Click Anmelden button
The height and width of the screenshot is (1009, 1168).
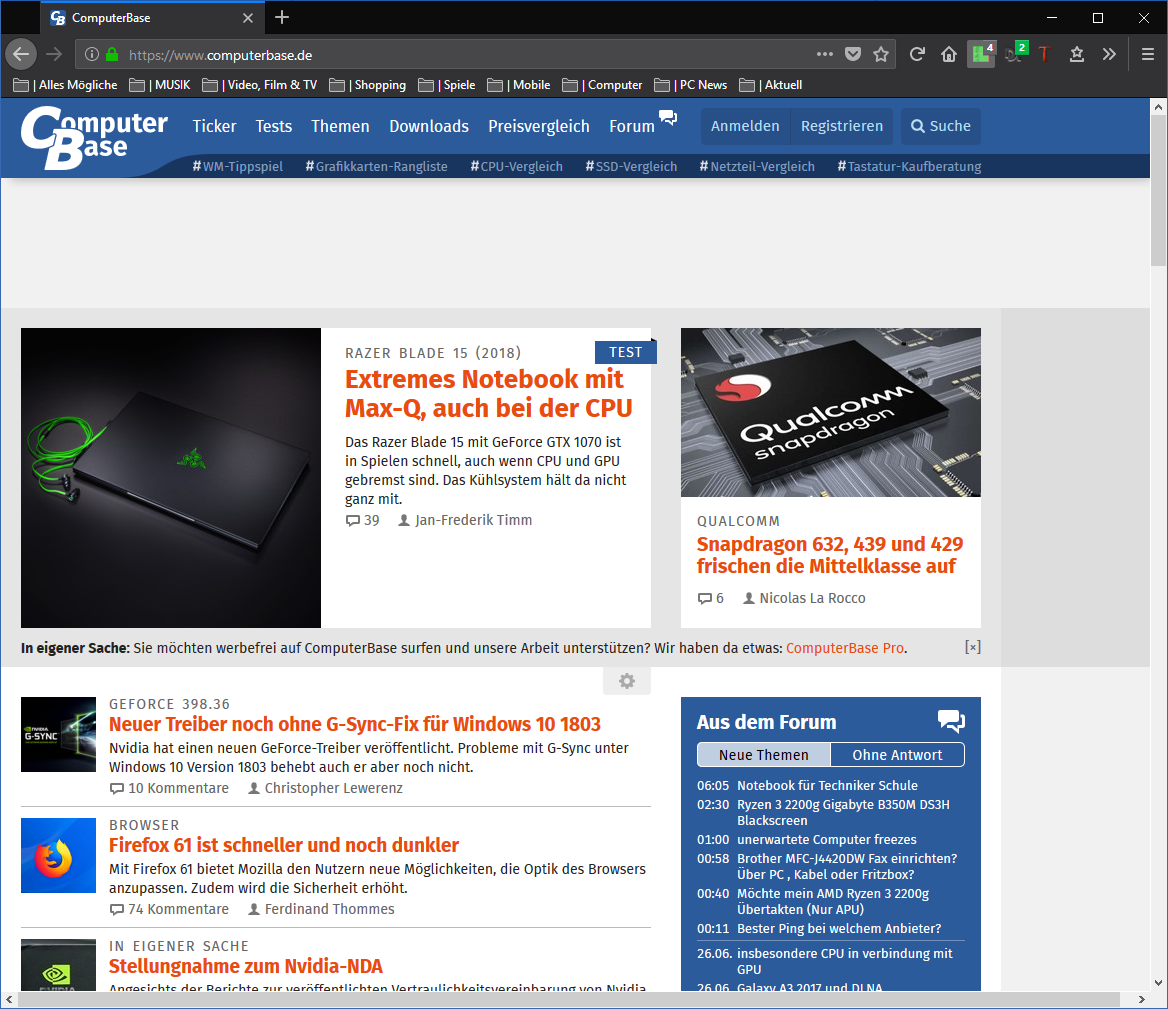click(745, 127)
